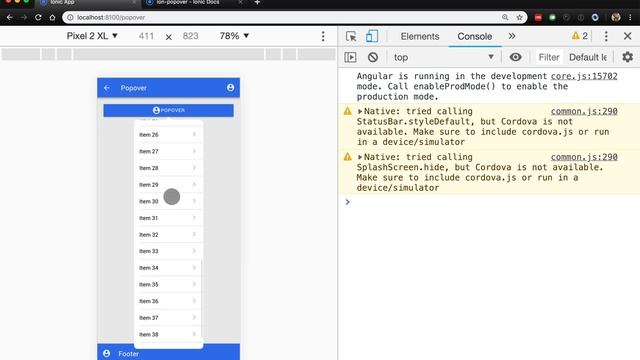The image size is (640, 360).
Task: Open the Pixel 2 XL device dropdown
Action: pyautogui.click(x=92, y=36)
